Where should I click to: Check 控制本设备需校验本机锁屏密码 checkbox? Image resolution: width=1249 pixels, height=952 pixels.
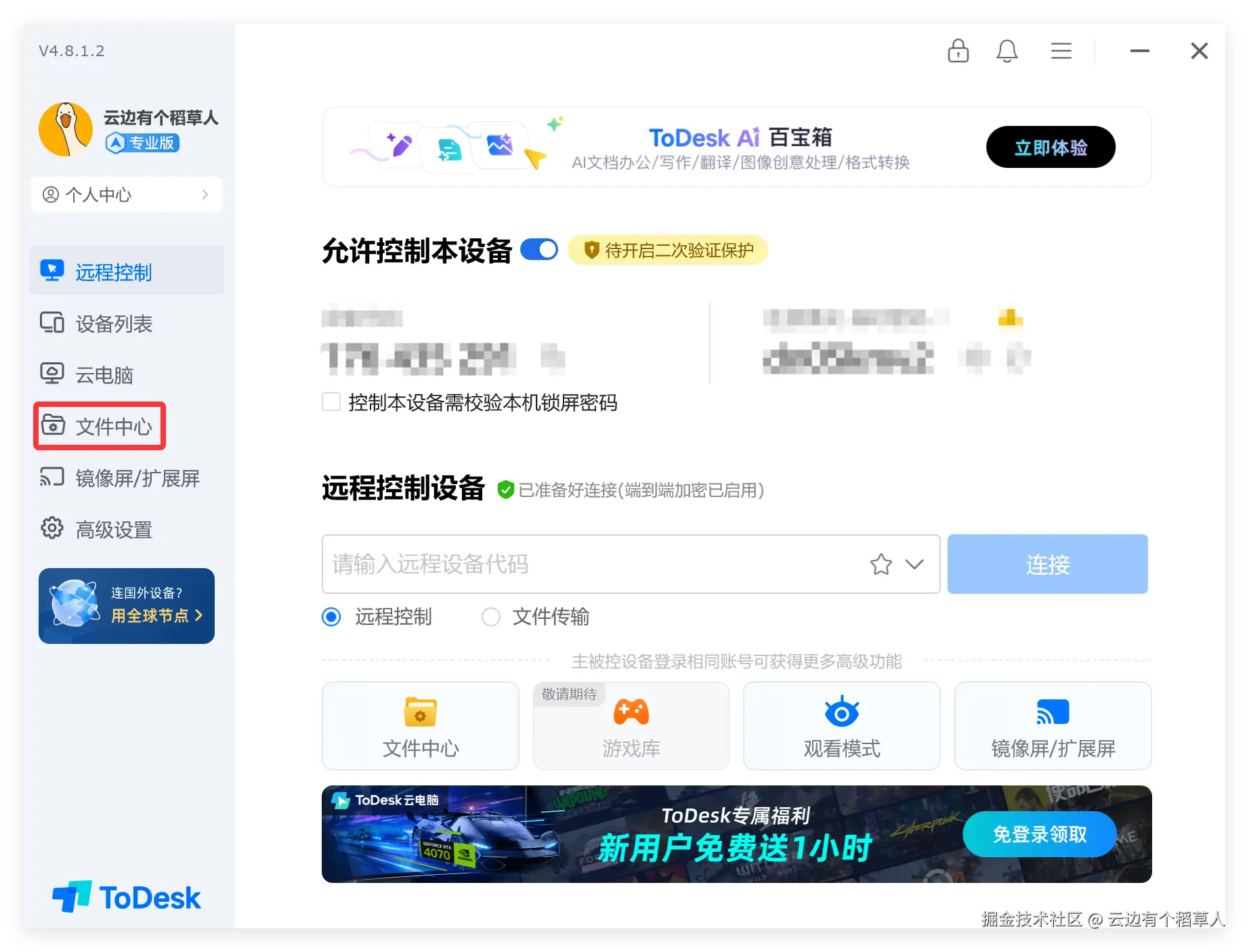(x=331, y=402)
